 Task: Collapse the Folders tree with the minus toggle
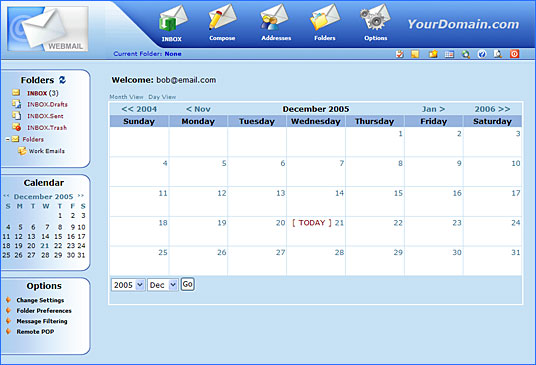(x=8, y=139)
